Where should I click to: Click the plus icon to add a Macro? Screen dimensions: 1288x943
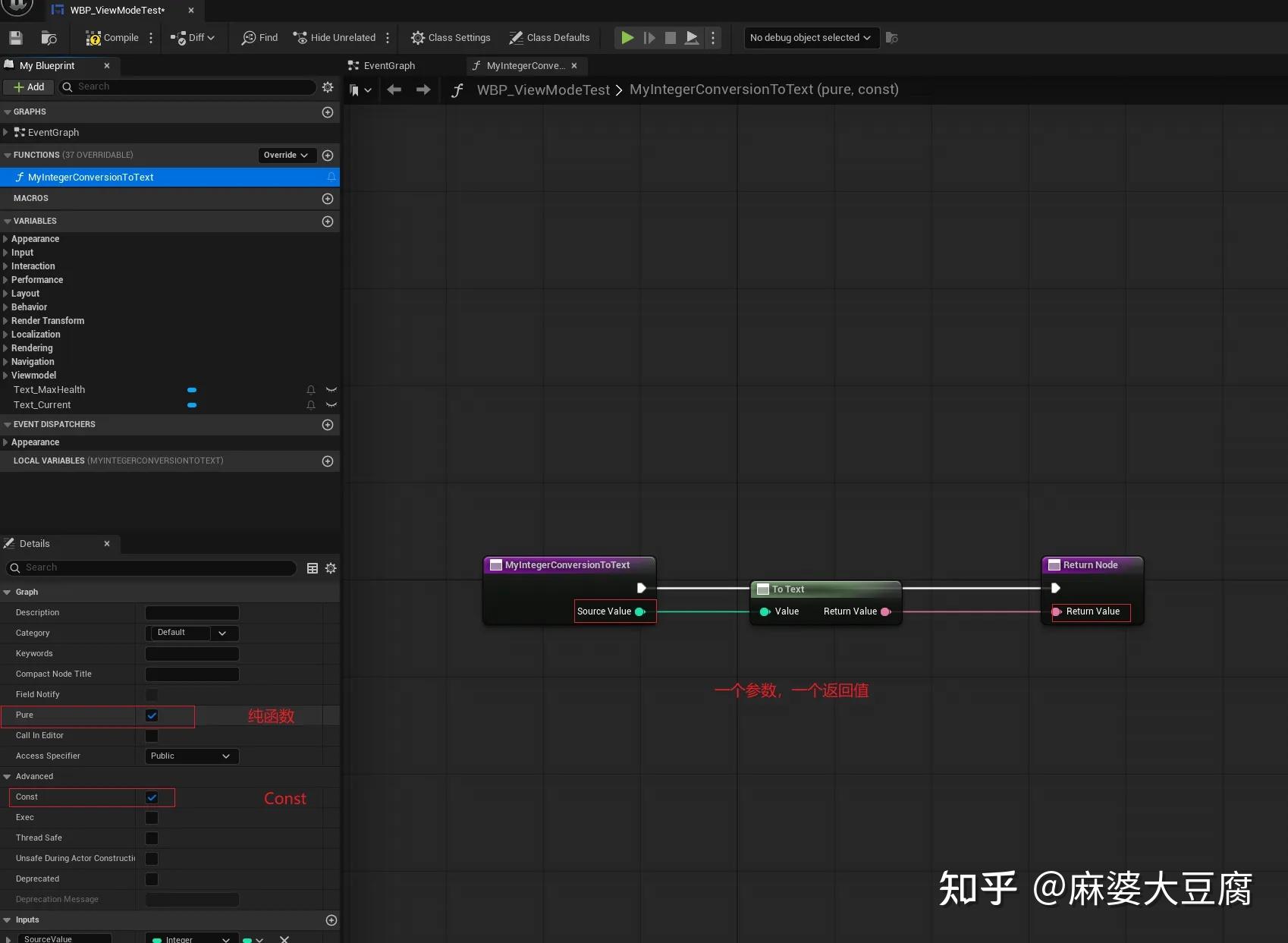tap(328, 199)
